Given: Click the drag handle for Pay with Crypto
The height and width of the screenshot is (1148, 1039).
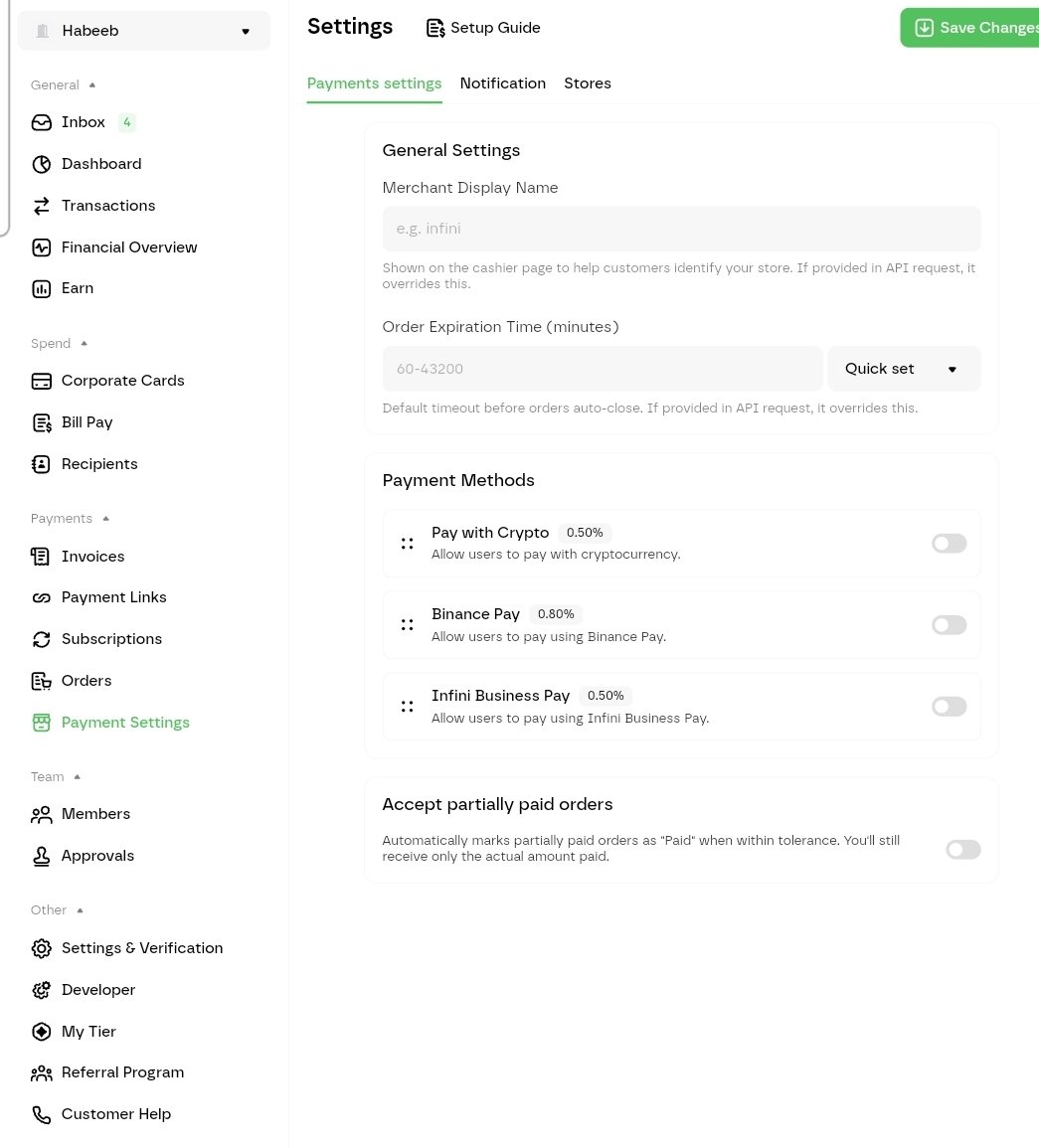Looking at the screenshot, I should 407,544.
